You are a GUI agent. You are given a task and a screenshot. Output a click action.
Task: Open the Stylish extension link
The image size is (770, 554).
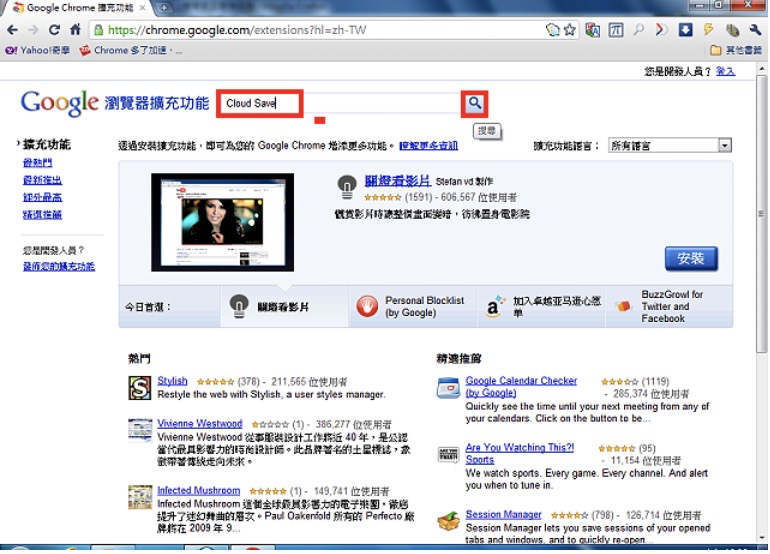click(172, 381)
